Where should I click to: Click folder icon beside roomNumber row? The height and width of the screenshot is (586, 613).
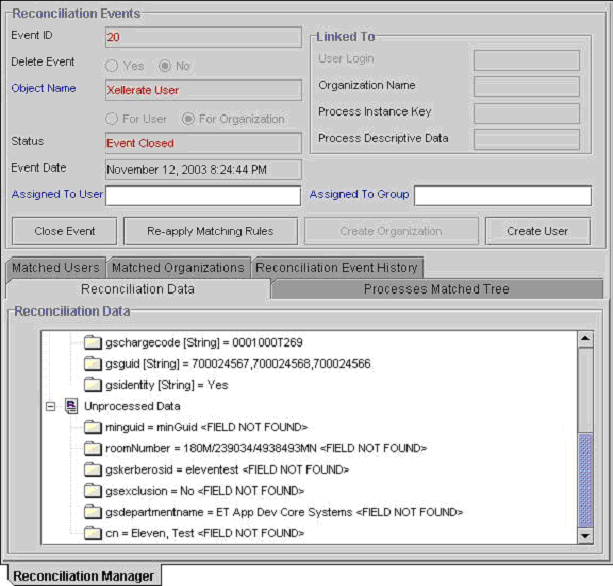(93, 448)
